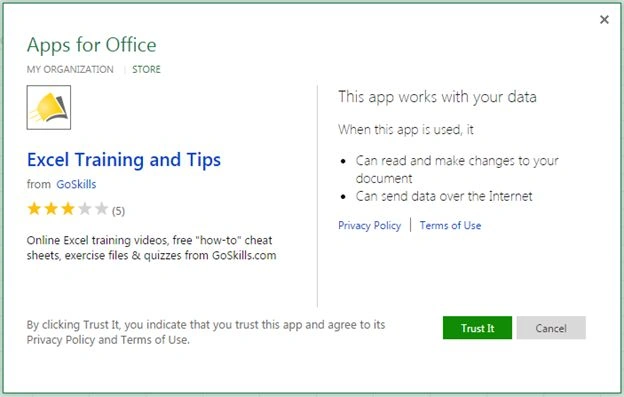Click the "When this app is used, it" text

click(406, 130)
